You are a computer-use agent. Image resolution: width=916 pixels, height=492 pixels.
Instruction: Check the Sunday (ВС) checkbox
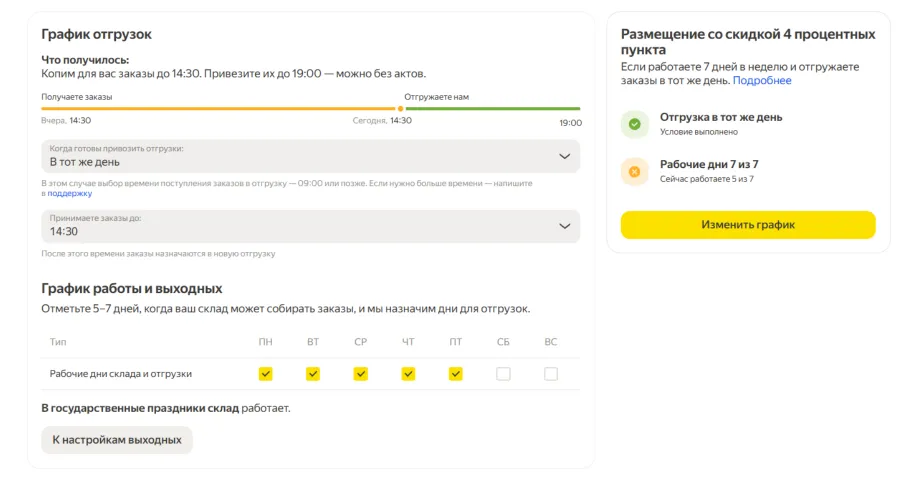(551, 374)
